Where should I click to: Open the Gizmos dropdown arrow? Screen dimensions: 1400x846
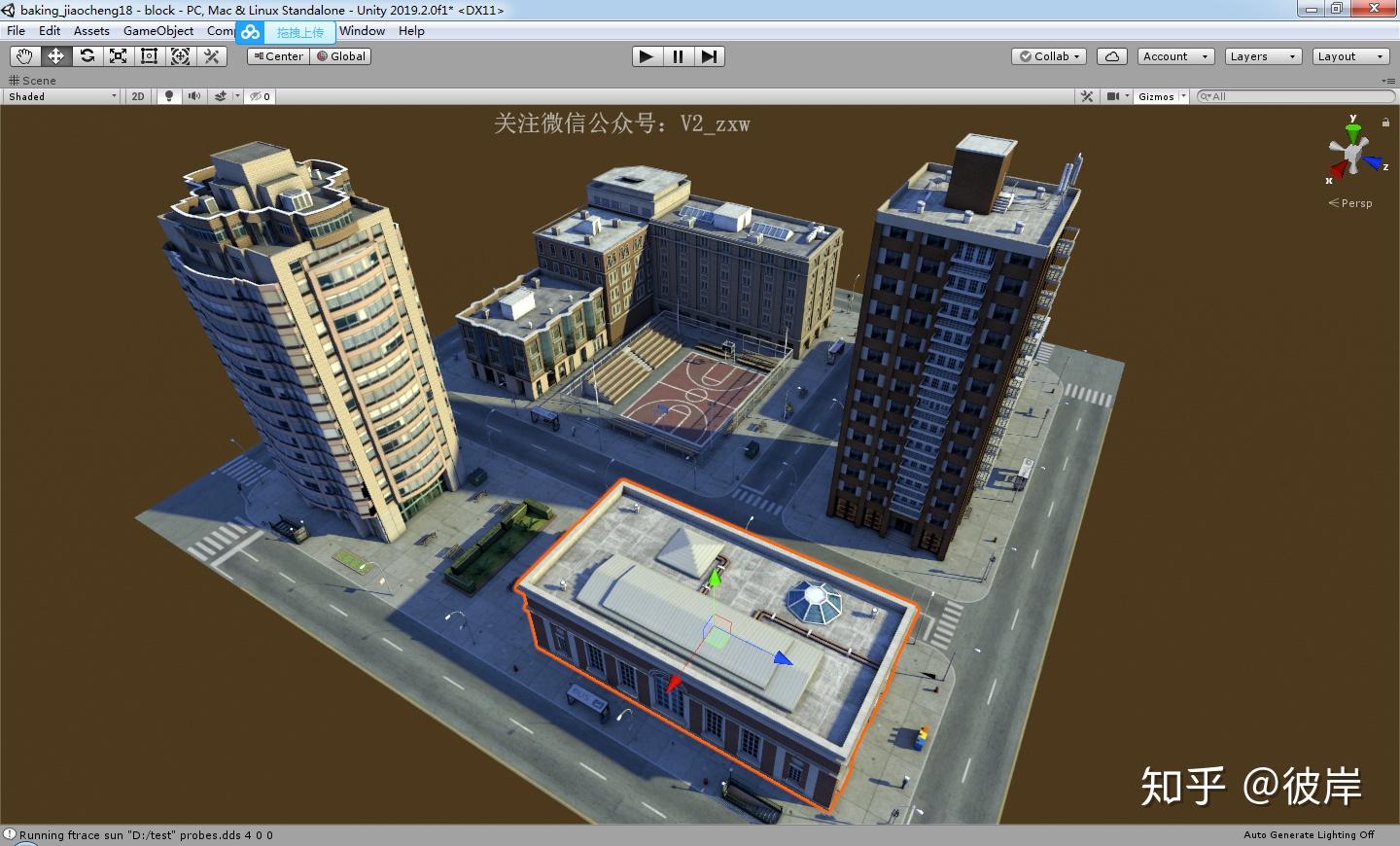pyautogui.click(x=1183, y=96)
